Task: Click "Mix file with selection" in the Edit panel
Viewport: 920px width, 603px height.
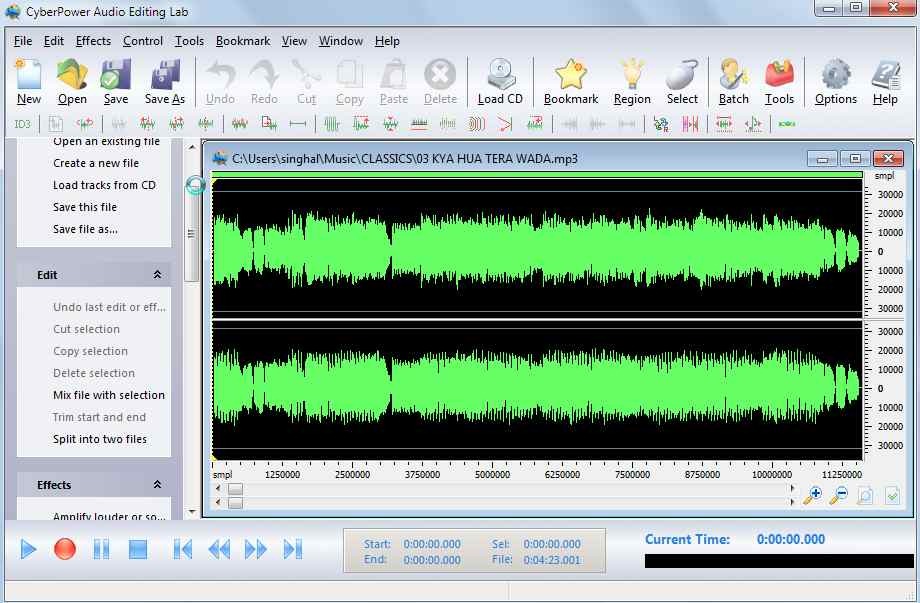Action: tap(109, 395)
